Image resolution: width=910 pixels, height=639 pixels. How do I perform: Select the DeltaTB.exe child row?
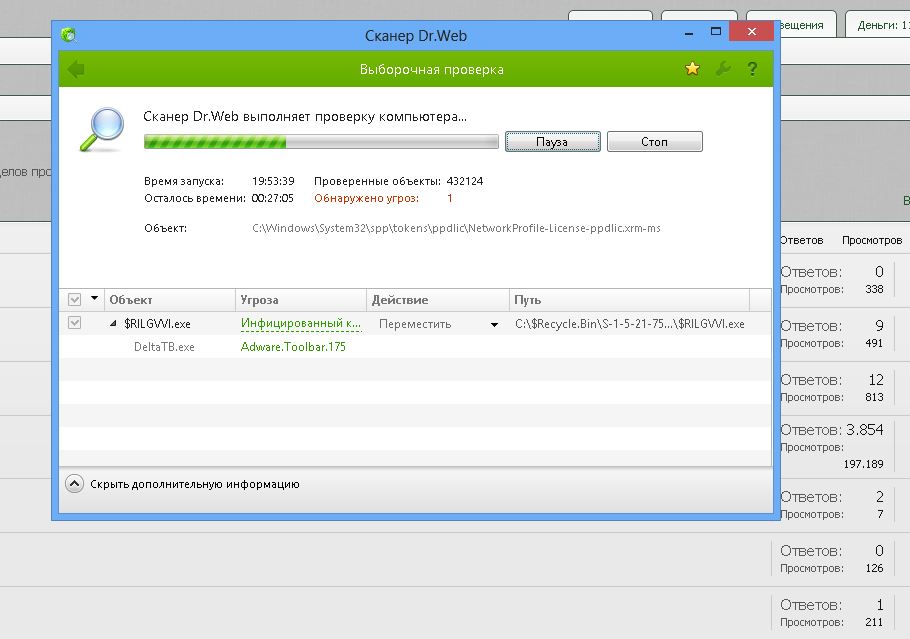click(164, 347)
